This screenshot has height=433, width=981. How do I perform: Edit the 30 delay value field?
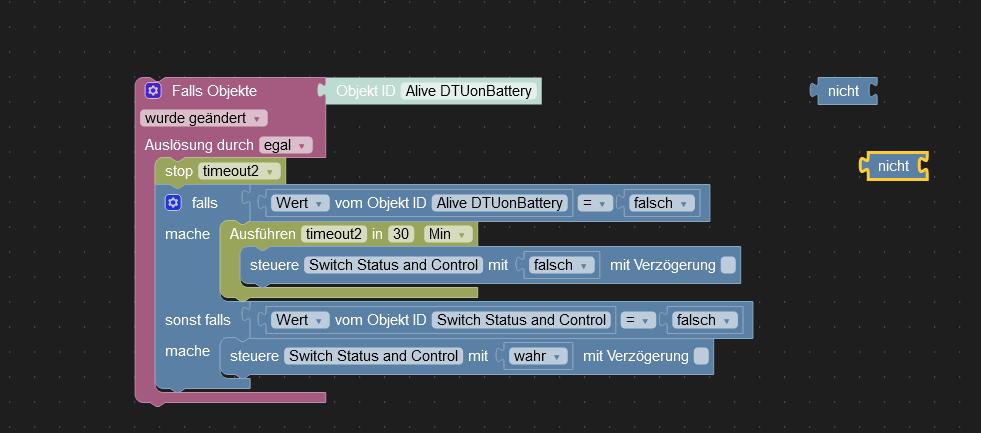pyautogui.click(x=401, y=234)
